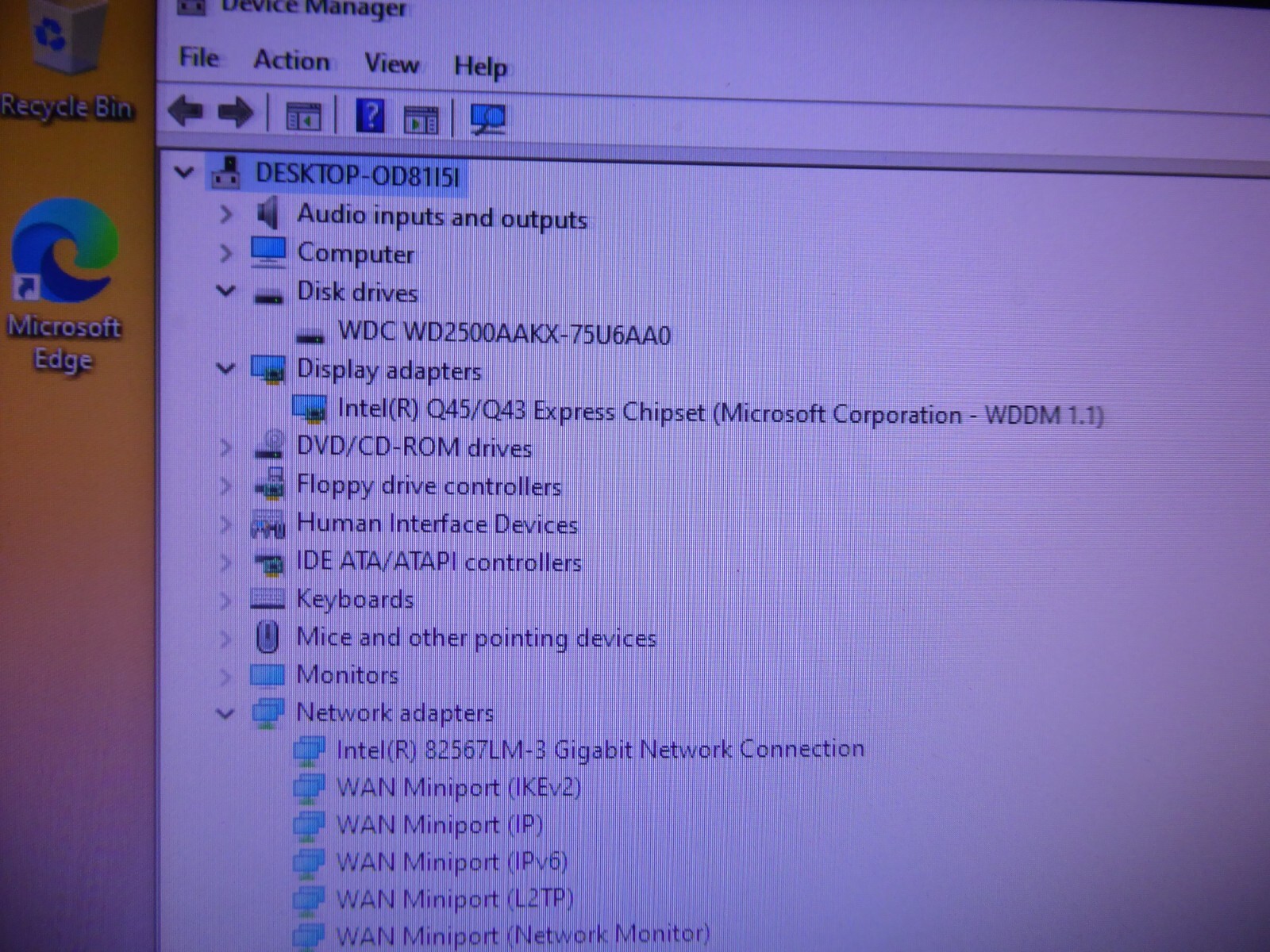Select the Keyboards label text
Image resolution: width=1270 pixels, height=952 pixels.
coord(355,599)
